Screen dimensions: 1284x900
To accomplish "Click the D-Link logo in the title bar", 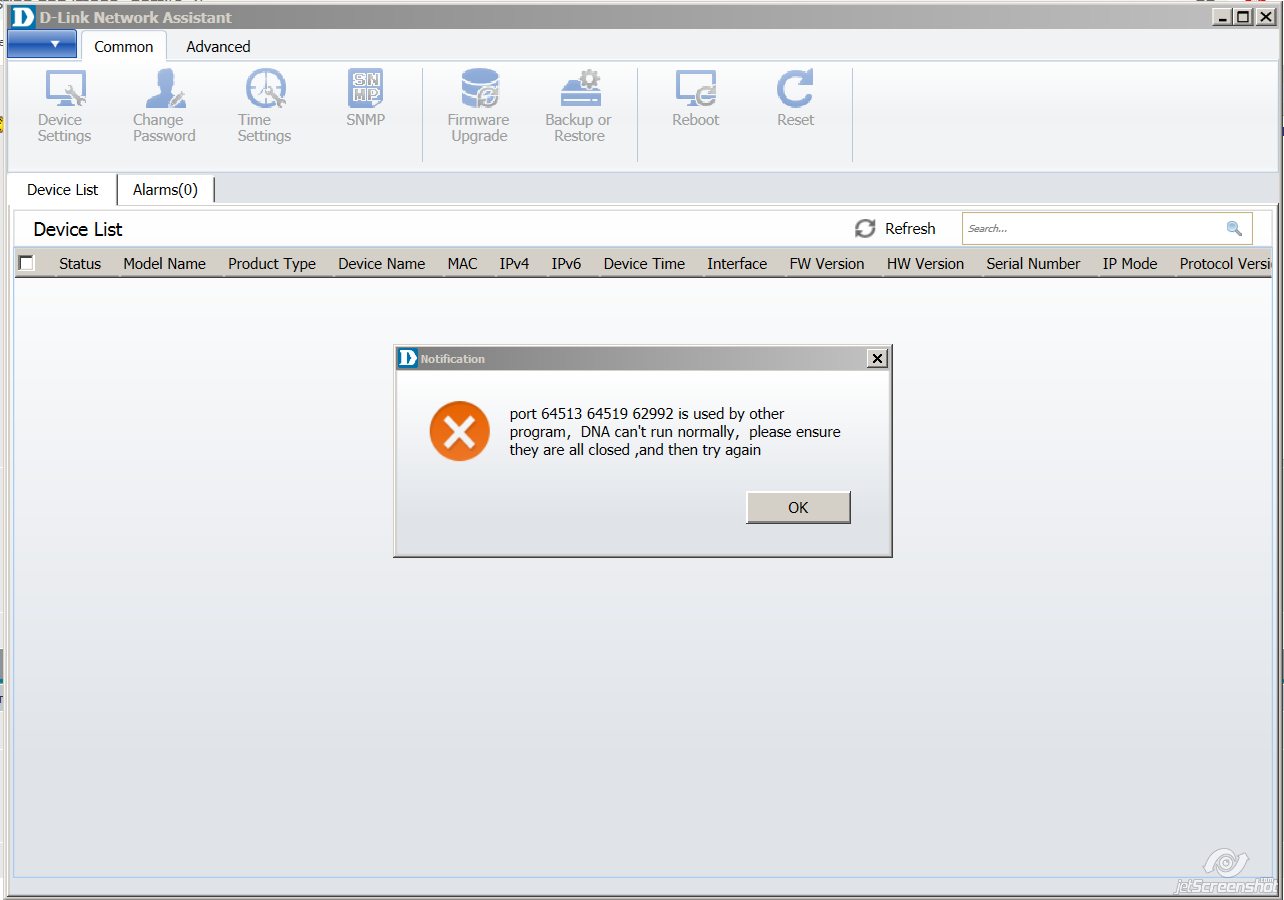I will (22, 17).
